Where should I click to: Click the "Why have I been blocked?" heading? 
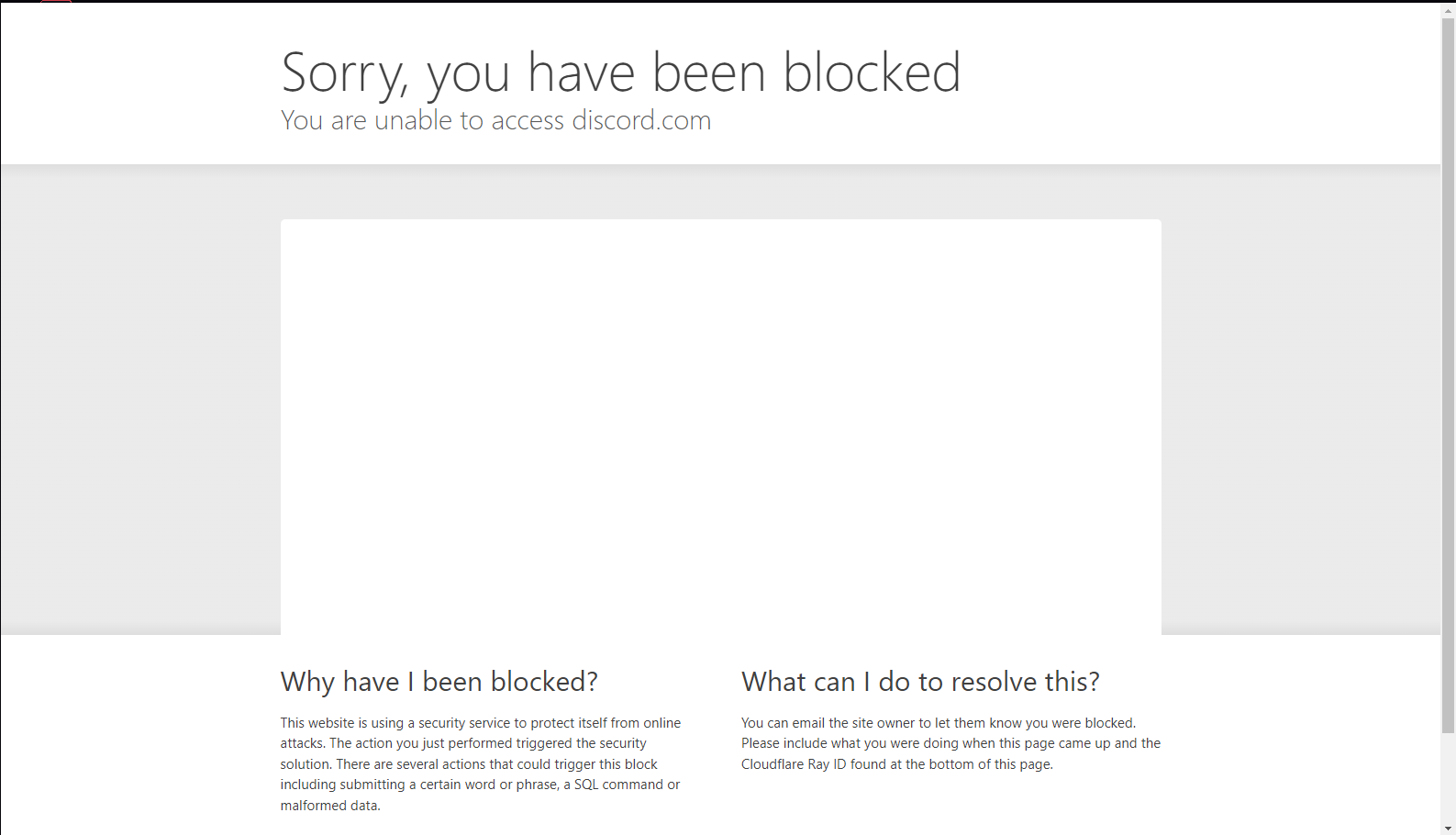tap(439, 682)
